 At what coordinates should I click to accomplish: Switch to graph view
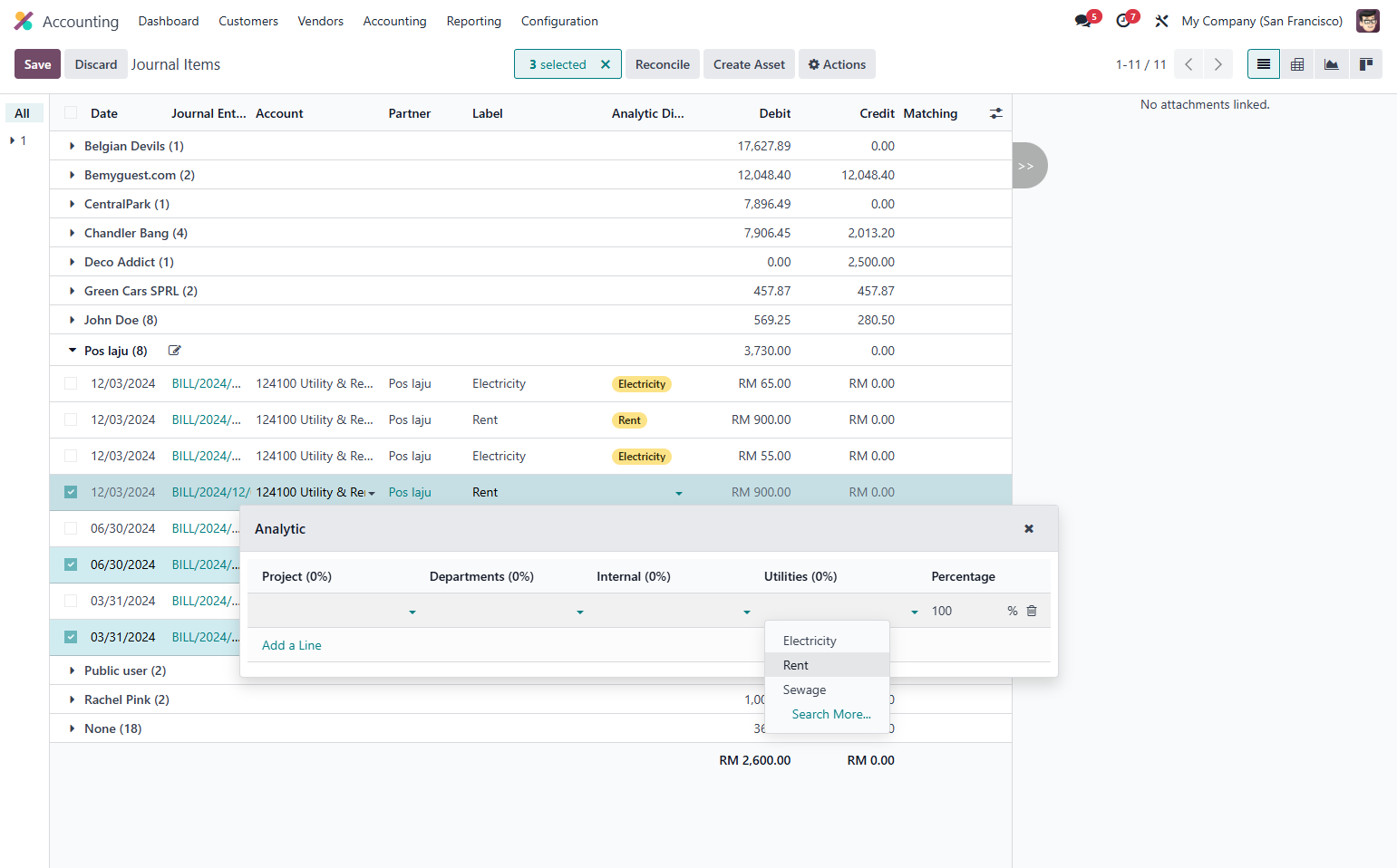1331,64
